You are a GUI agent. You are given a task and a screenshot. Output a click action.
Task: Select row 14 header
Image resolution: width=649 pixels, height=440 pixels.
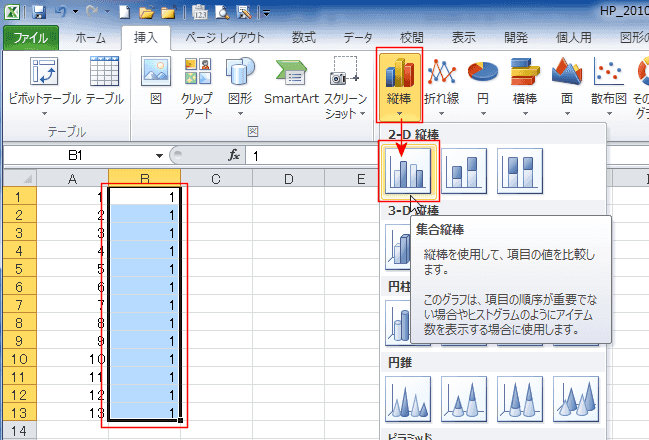pyautogui.click(x=19, y=430)
